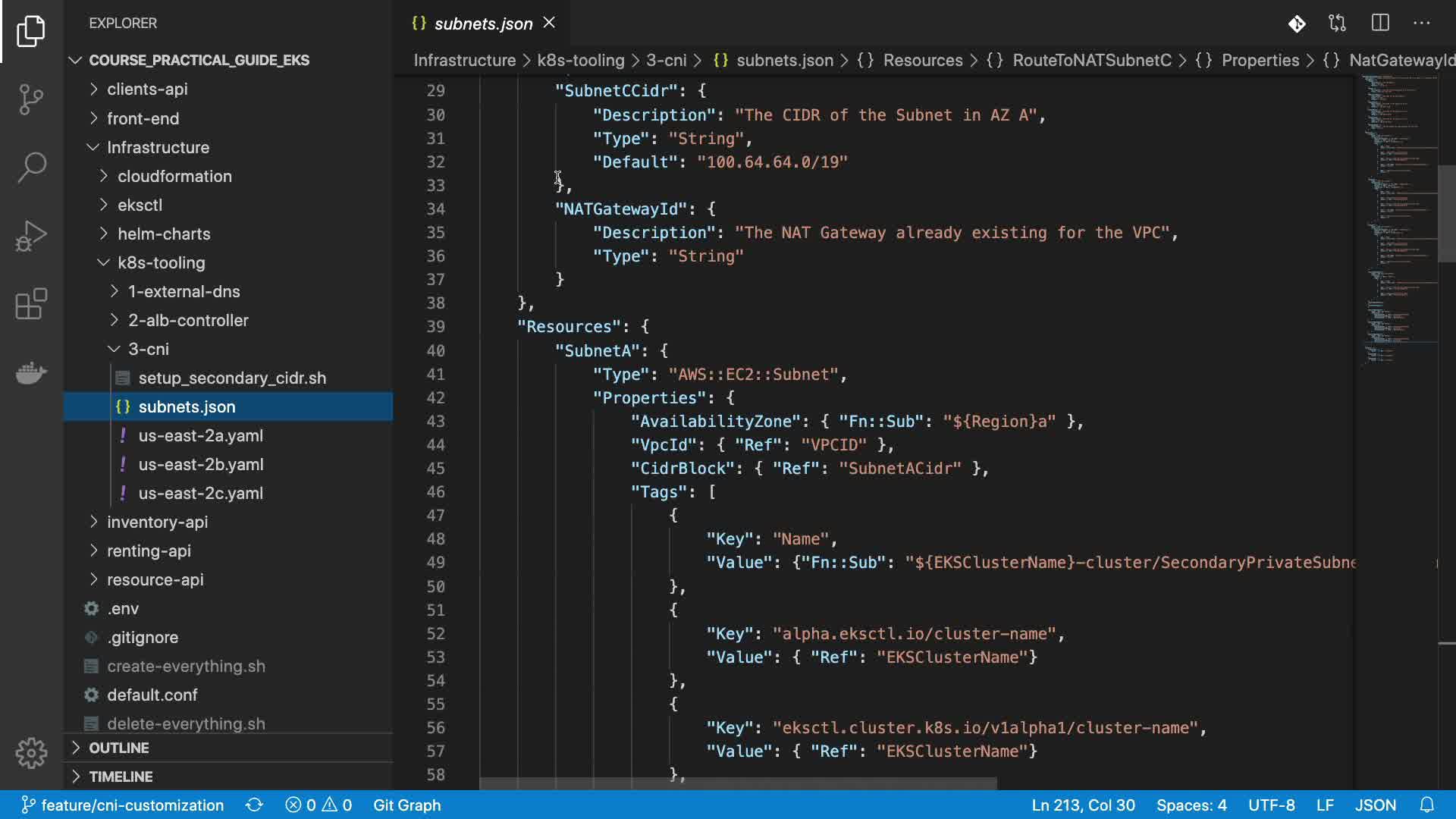Select the subnets.json editor tab
1456x819 pixels.
click(482, 24)
